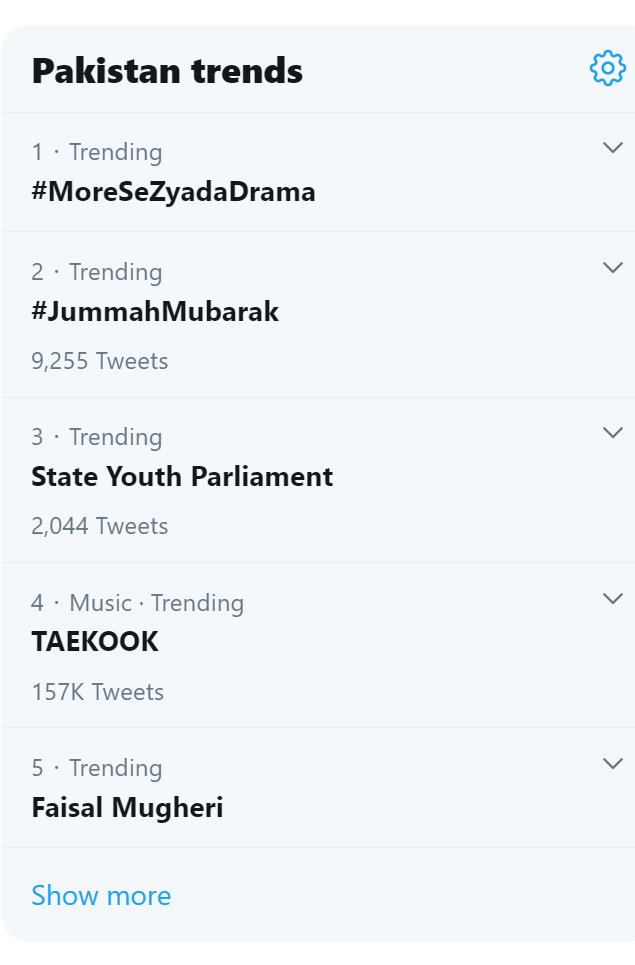
Task: Open the #MoreSeZyadaDrama hashtag trend
Action: 174,191
